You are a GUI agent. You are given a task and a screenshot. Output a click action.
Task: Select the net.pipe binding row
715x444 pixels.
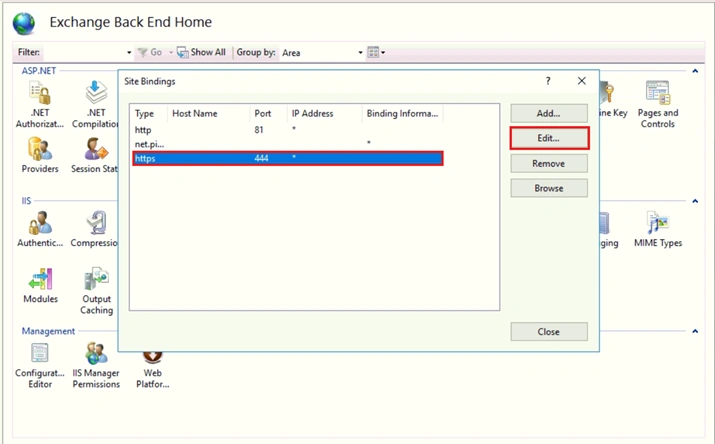(x=287, y=144)
